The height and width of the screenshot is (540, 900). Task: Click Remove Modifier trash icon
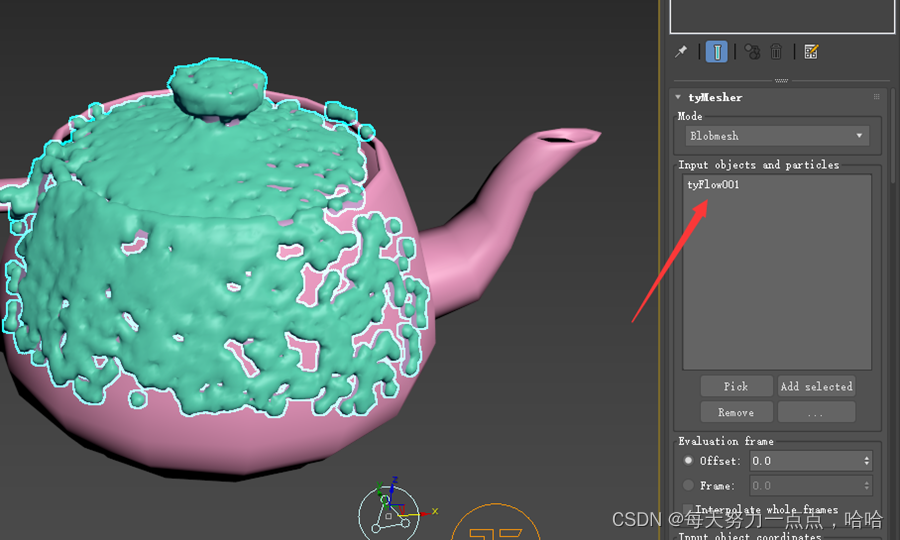776,52
